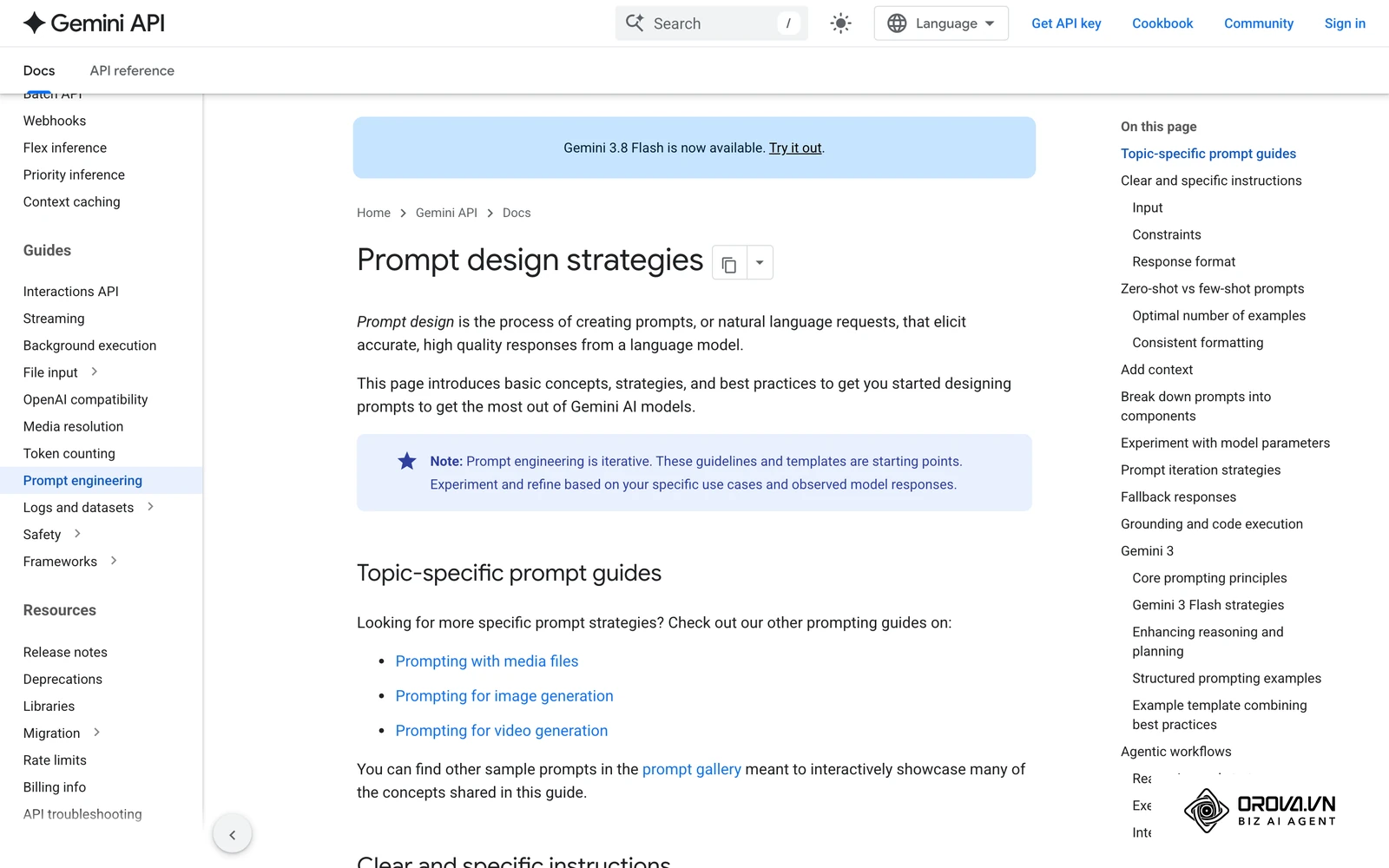Click Gemini API in the breadcrumb

446,213
